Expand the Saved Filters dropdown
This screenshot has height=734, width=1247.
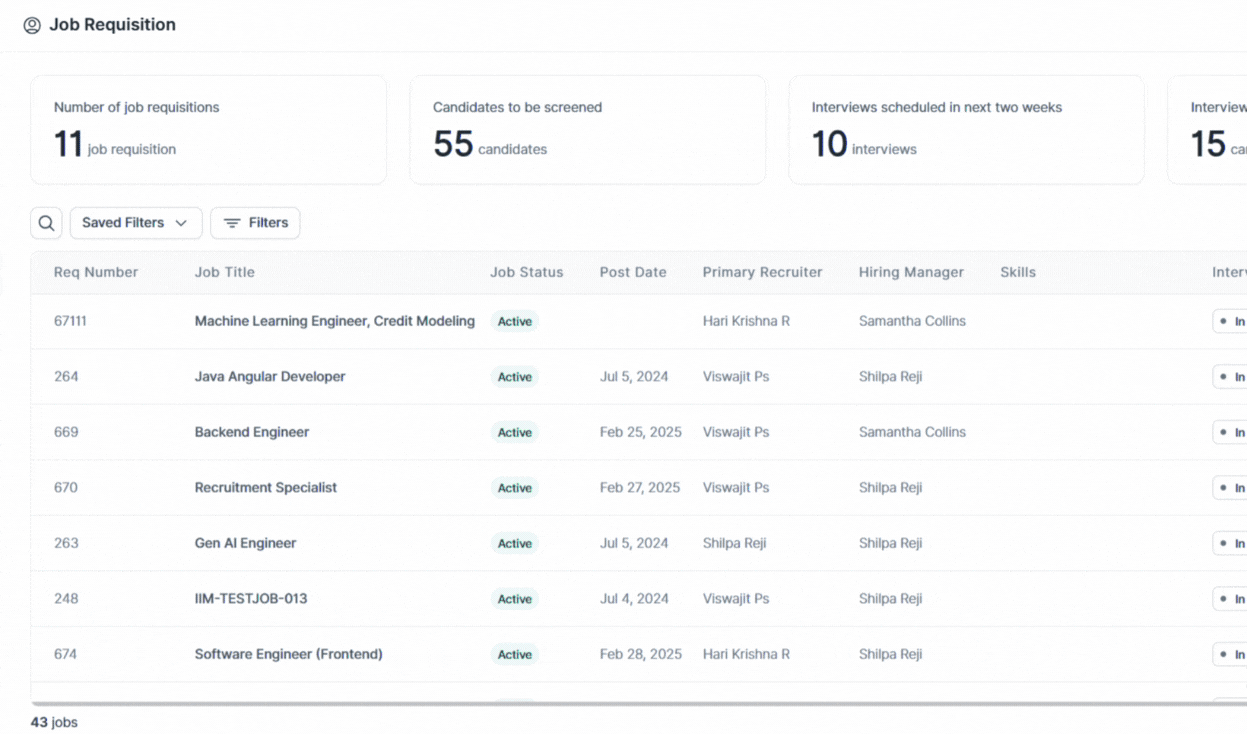[x=135, y=223]
